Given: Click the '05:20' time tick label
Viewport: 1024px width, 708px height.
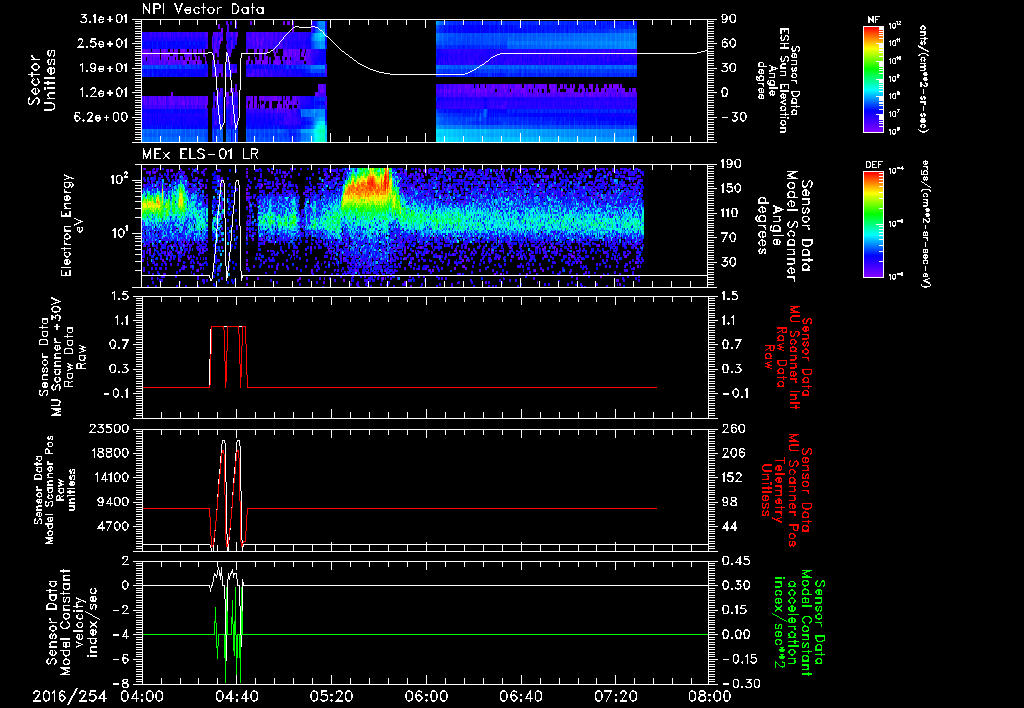Looking at the screenshot, I should (331, 696).
